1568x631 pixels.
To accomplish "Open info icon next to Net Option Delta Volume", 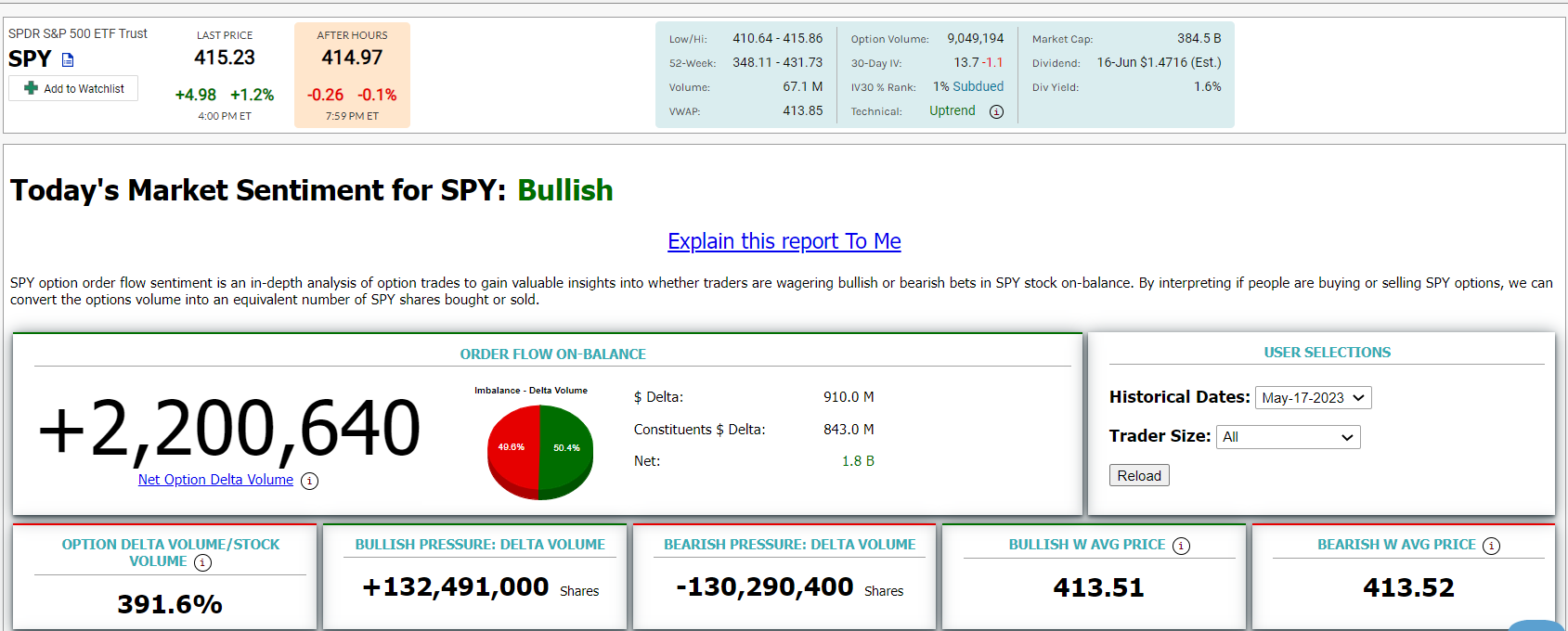I will (x=310, y=481).
